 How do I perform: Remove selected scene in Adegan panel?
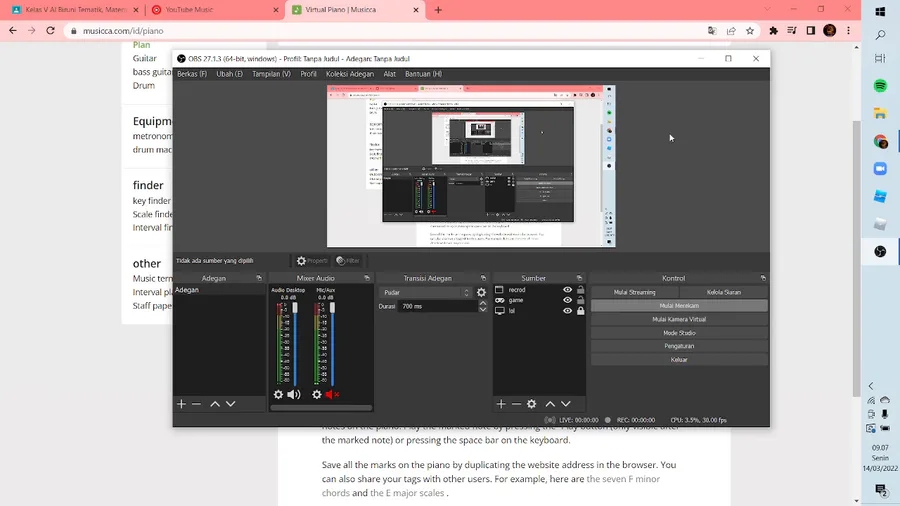tap(196, 404)
